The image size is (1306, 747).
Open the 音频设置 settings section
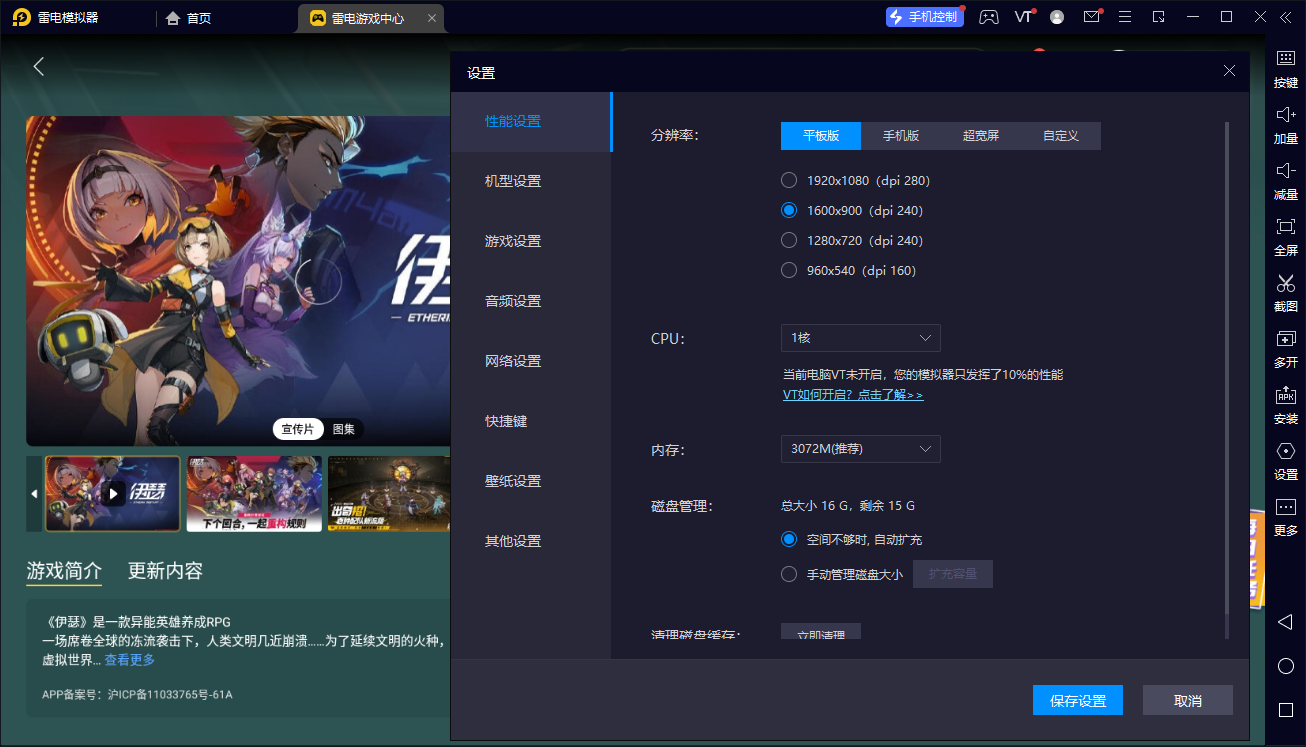[512, 300]
